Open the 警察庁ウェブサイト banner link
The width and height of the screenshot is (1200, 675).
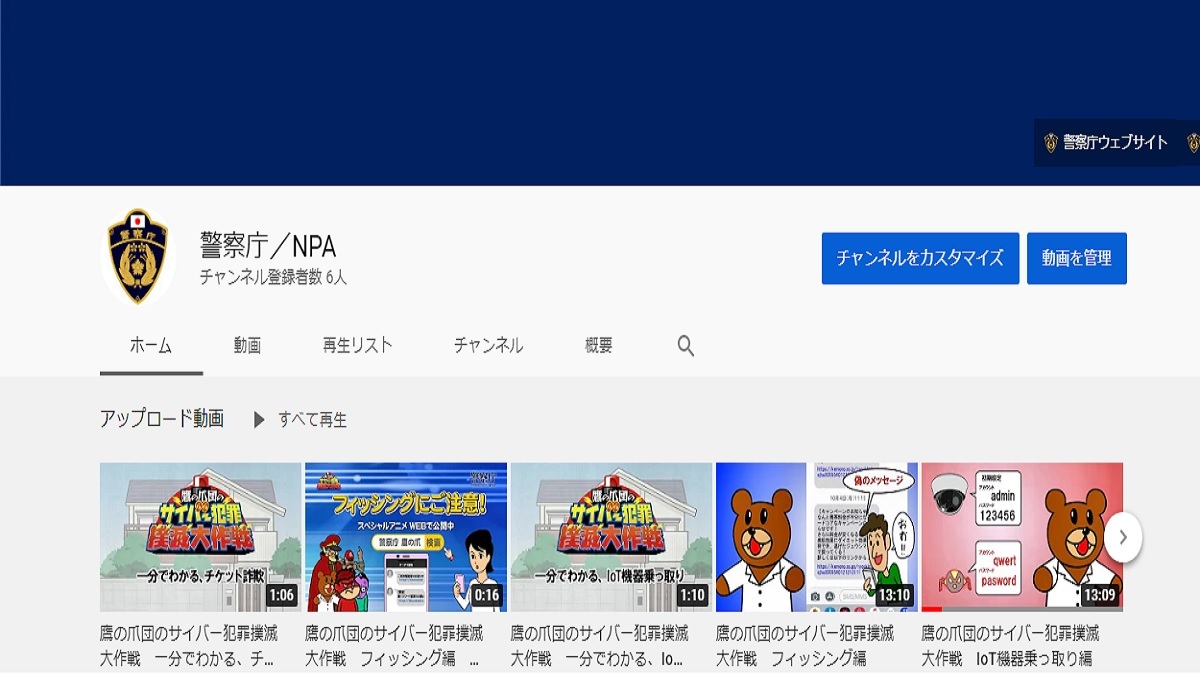tap(1106, 143)
